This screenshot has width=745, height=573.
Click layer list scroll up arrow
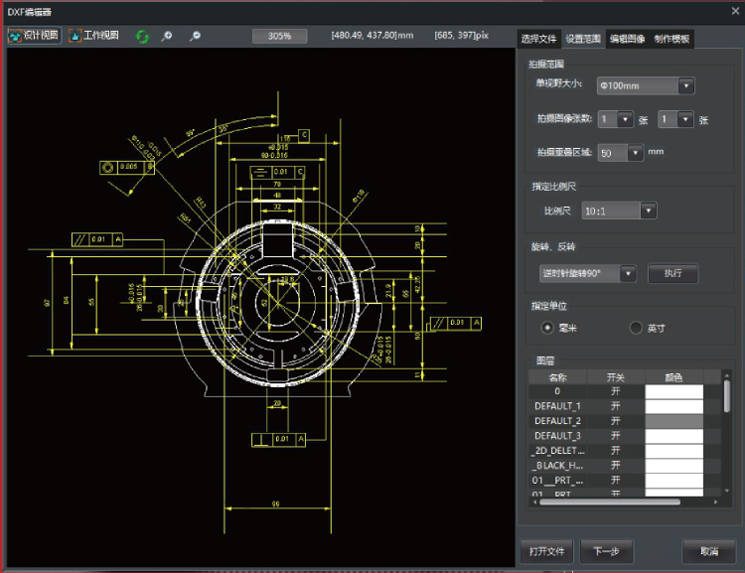726,375
